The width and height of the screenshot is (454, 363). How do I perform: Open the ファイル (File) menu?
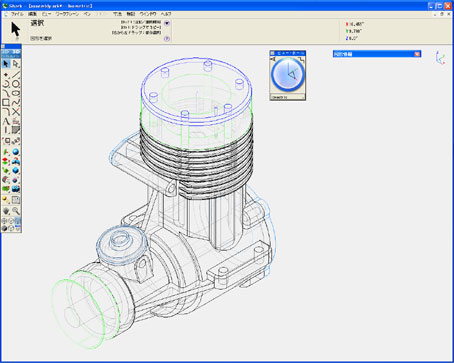17,14
